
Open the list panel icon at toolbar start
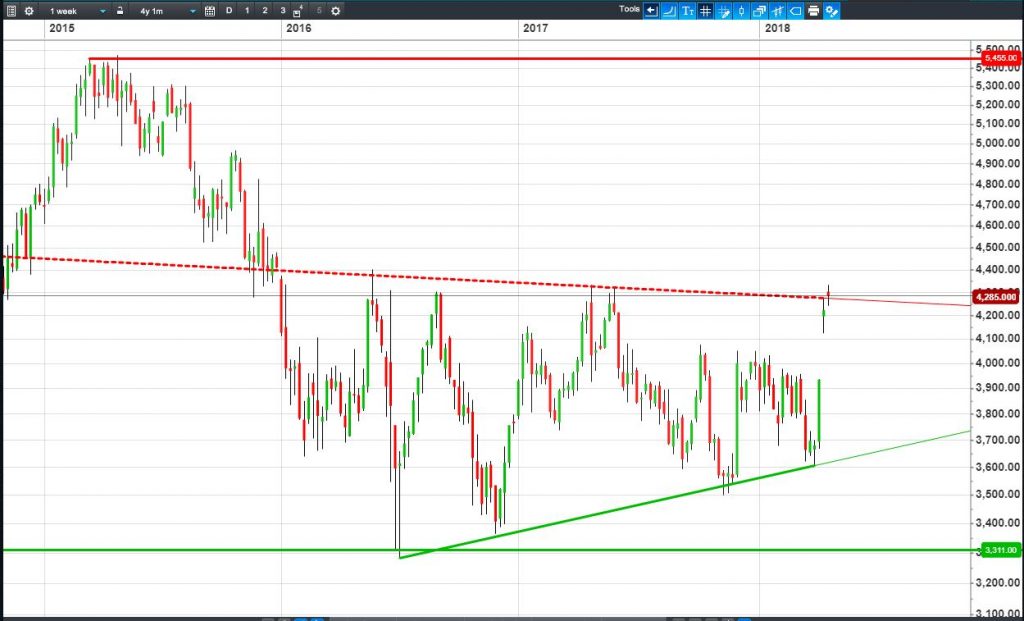11,11
